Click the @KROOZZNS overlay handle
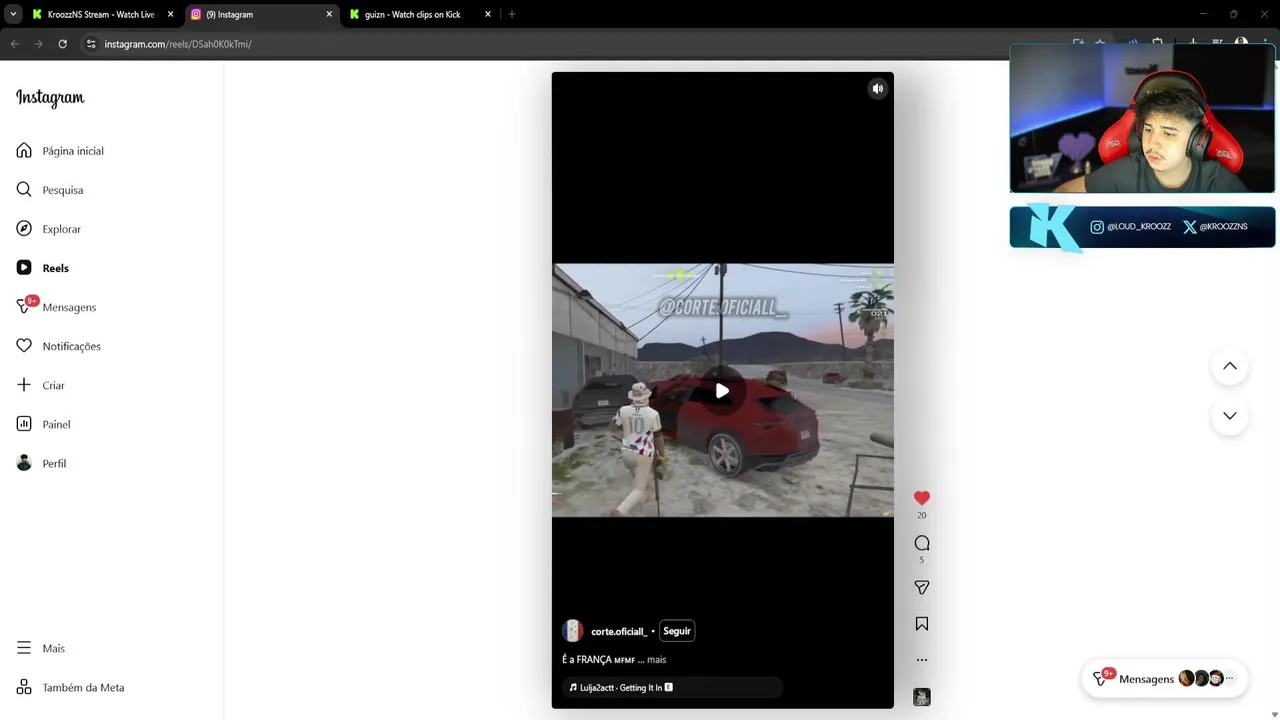 [1223, 227]
